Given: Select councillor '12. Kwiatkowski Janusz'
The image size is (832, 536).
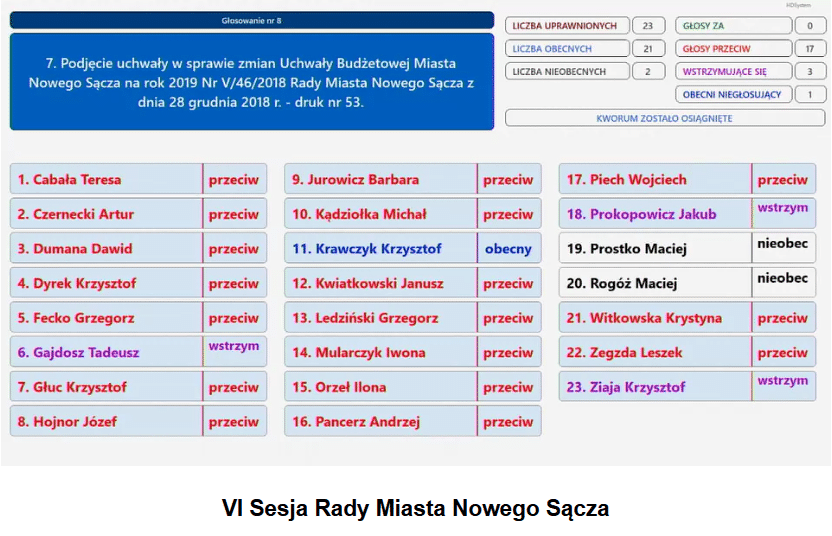Looking at the screenshot, I should click(x=380, y=282).
